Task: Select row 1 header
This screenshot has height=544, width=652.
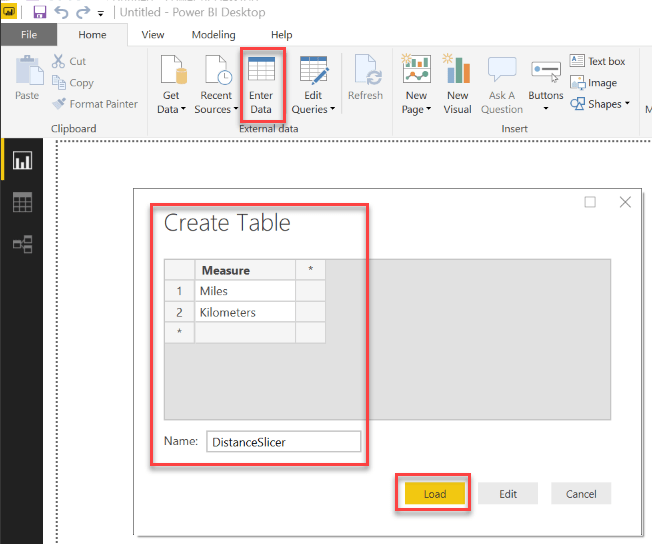Action: point(179,291)
